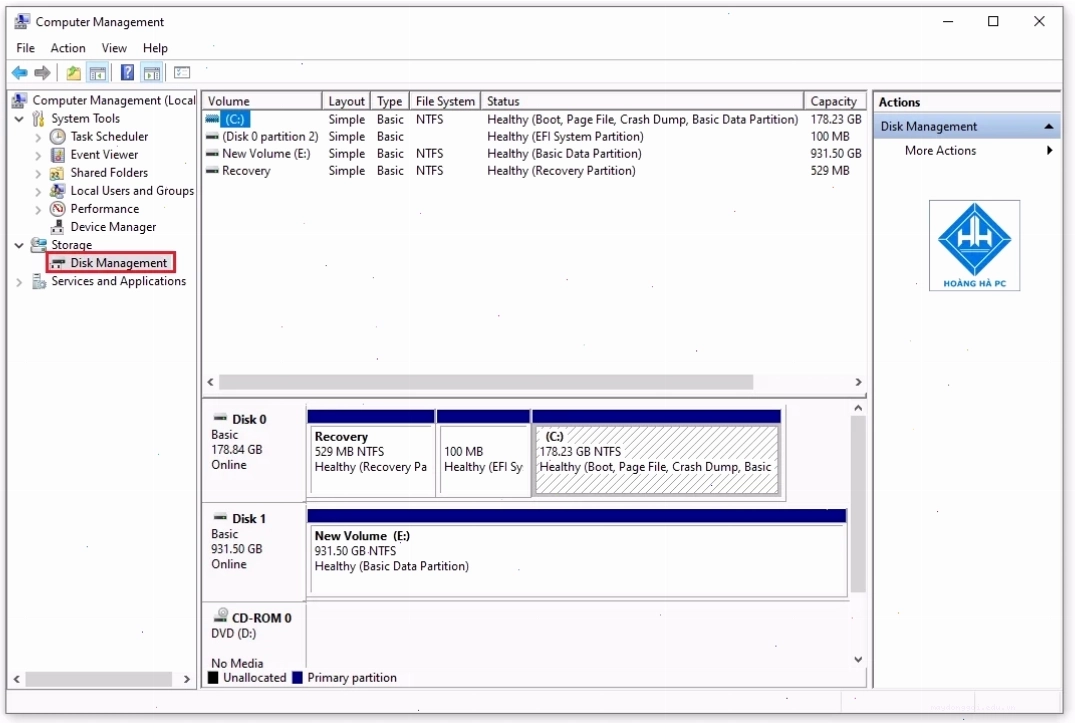
Task: Click the Storage node icon
Action: [x=39, y=245]
